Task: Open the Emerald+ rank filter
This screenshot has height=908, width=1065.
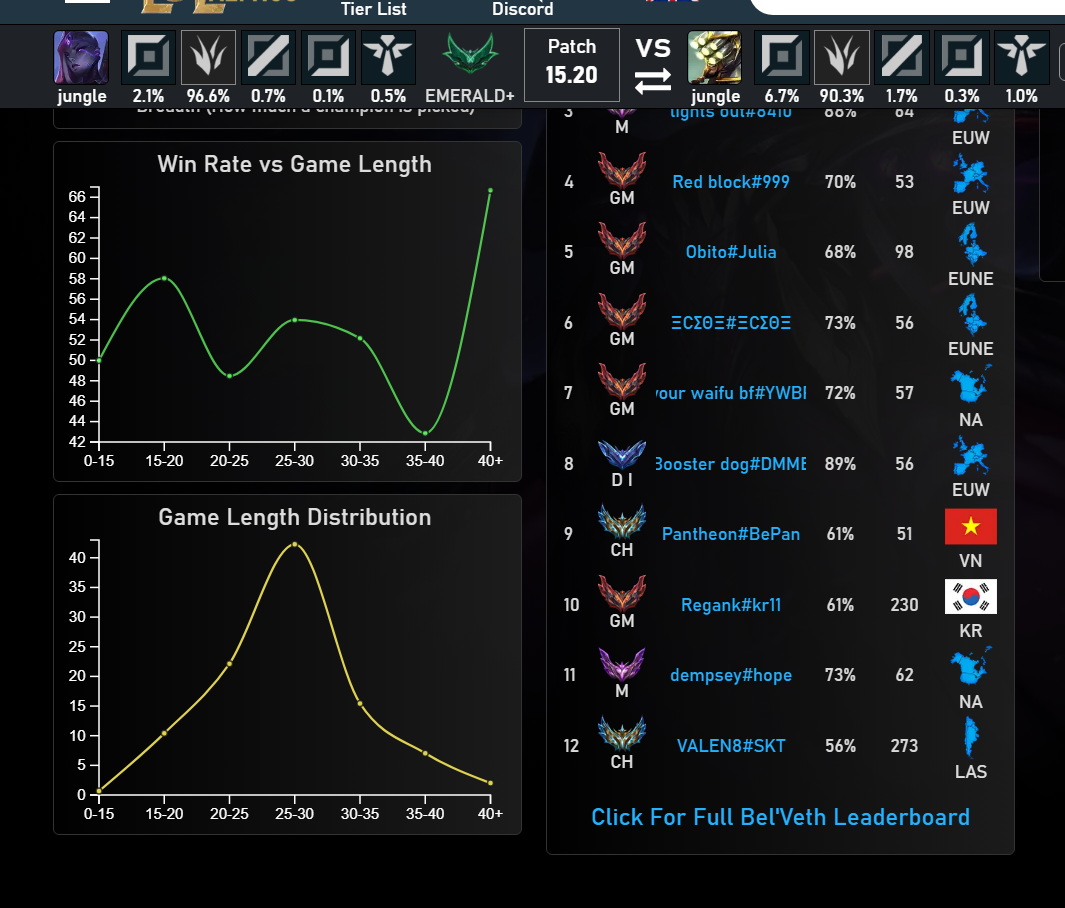Action: click(x=470, y=67)
